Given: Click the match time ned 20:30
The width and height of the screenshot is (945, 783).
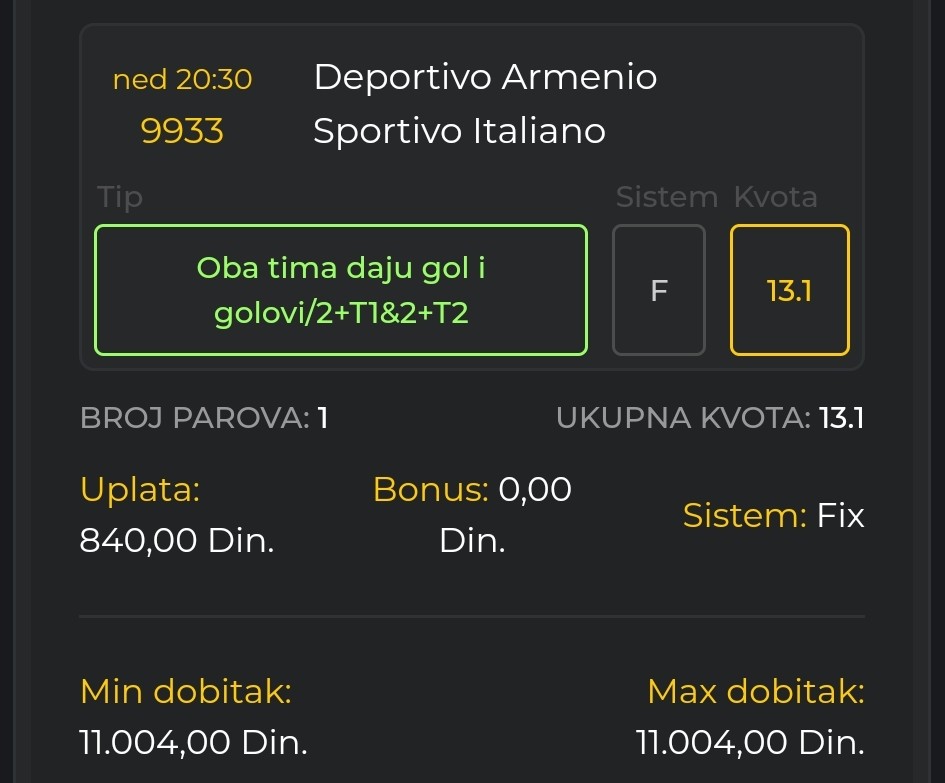Looking at the screenshot, I should [182, 79].
